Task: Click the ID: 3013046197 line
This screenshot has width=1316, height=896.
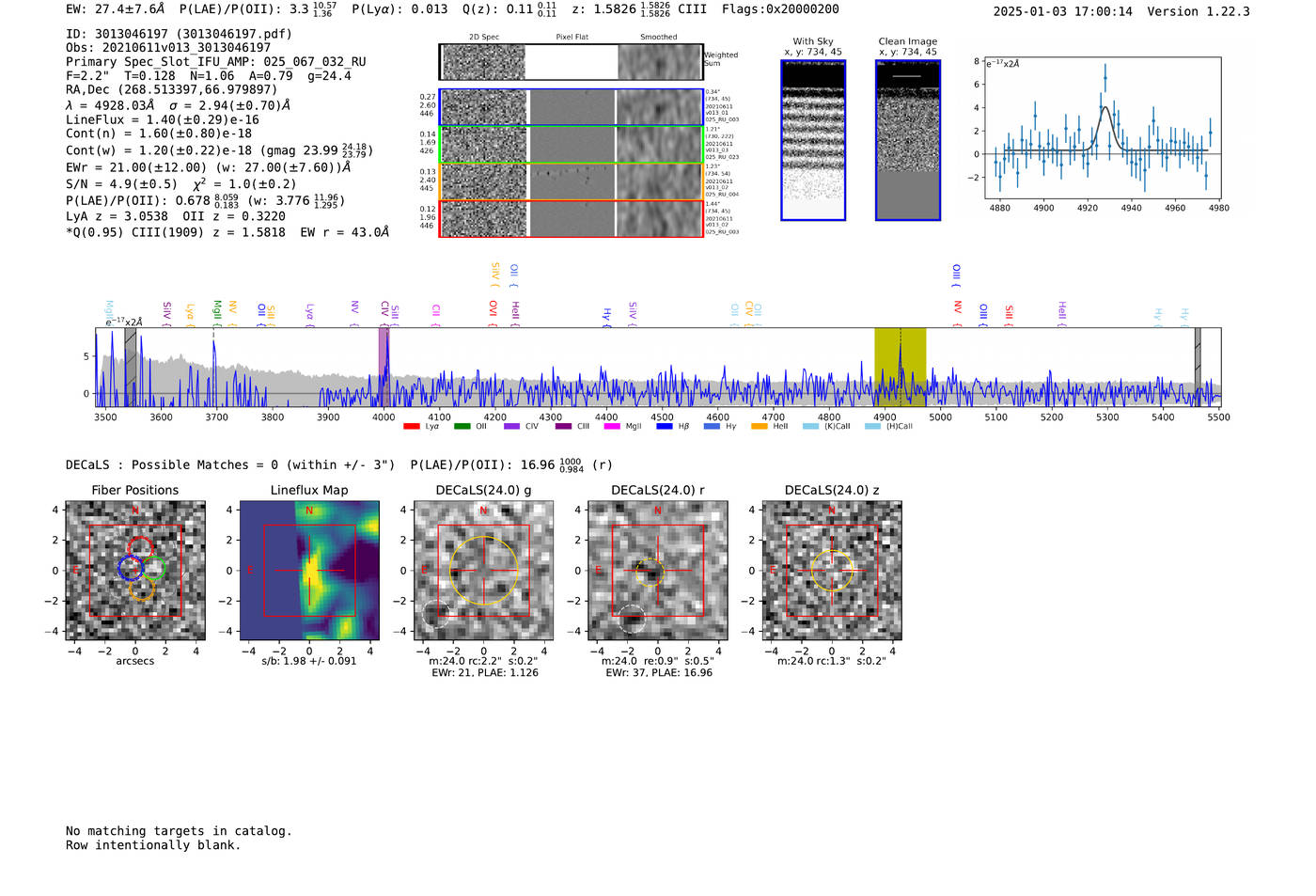Action: [179, 34]
